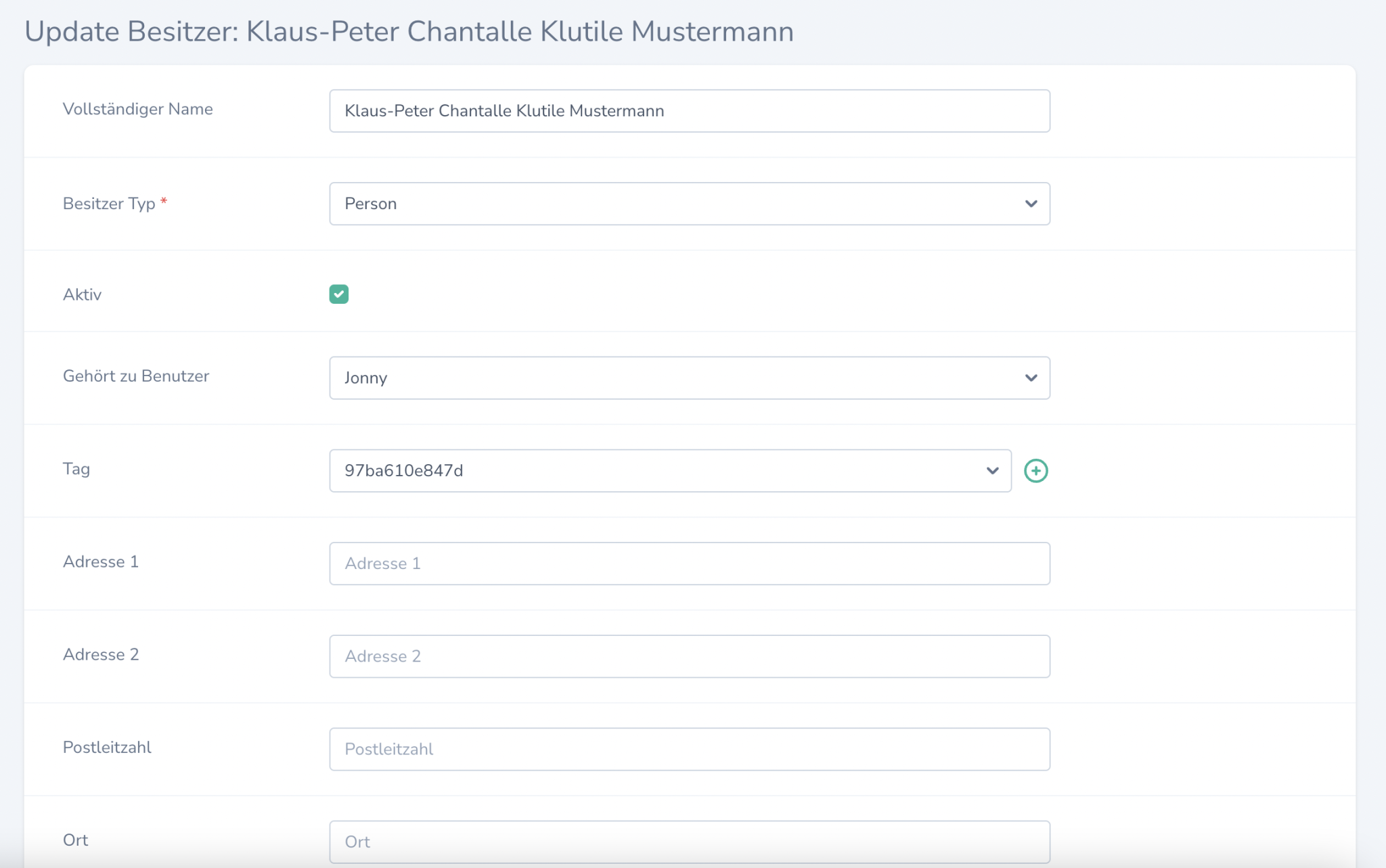Click into the Adresse 2 input
This screenshot has height=868, width=1386.
pos(689,656)
